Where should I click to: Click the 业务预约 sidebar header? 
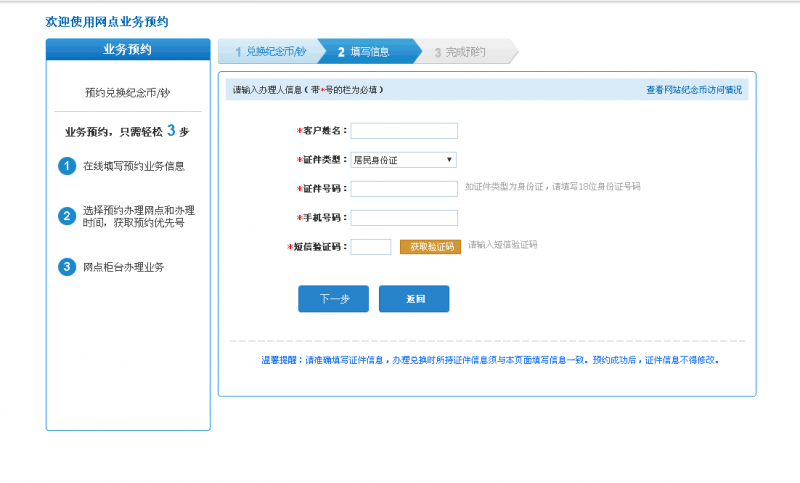coord(128,50)
